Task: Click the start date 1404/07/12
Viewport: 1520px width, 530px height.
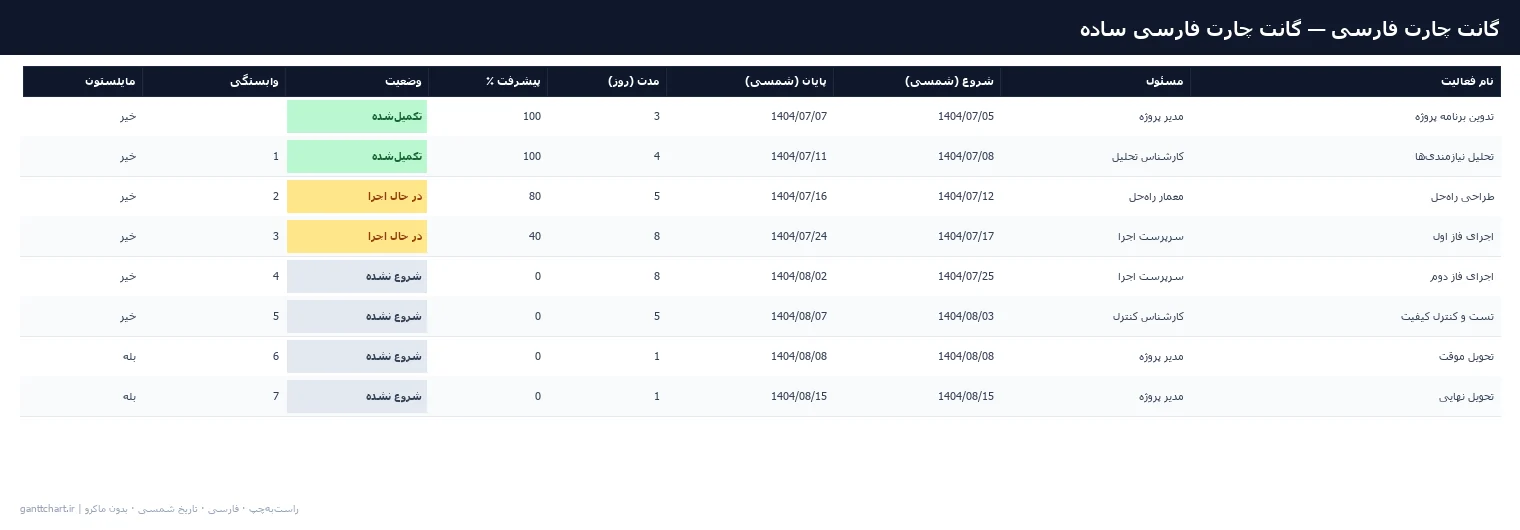Action: (x=966, y=197)
